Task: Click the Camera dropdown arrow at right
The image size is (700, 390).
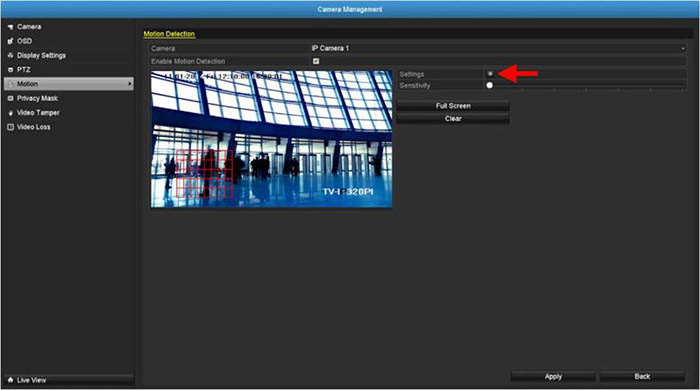Action: [x=683, y=49]
